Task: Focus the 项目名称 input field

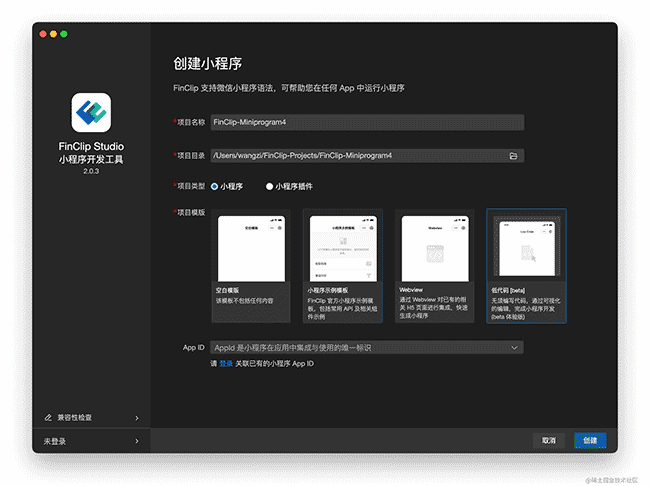Action: (x=367, y=122)
